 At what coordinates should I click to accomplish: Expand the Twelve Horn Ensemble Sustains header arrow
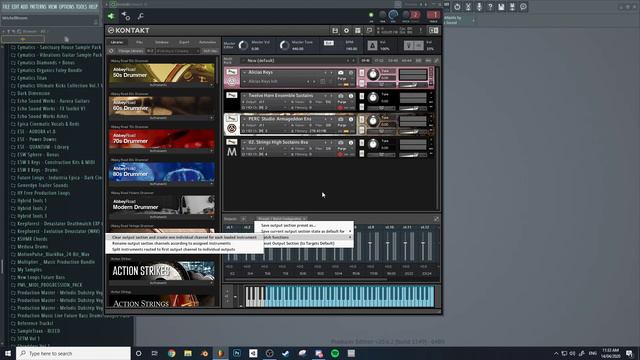tap(244, 96)
